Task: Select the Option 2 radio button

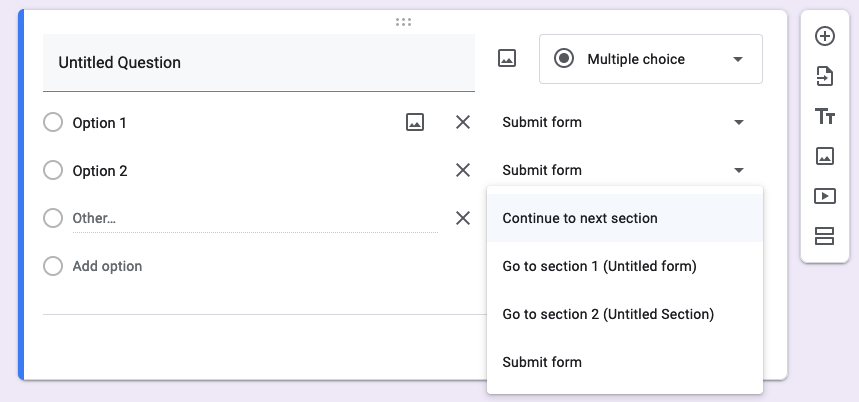Action: (x=53, y=170)
